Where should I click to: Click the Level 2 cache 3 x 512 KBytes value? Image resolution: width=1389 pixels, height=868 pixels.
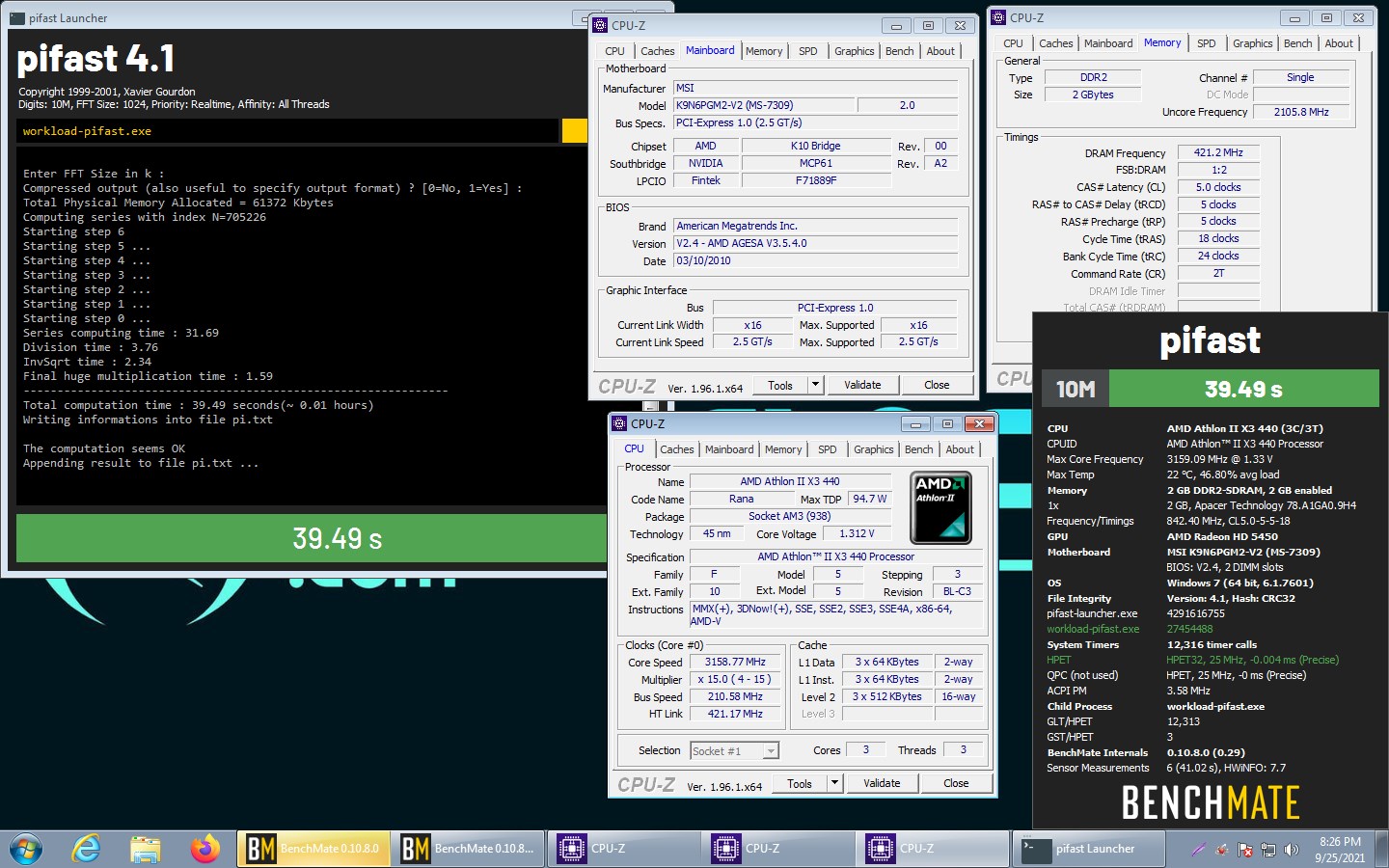coord(886,696)
